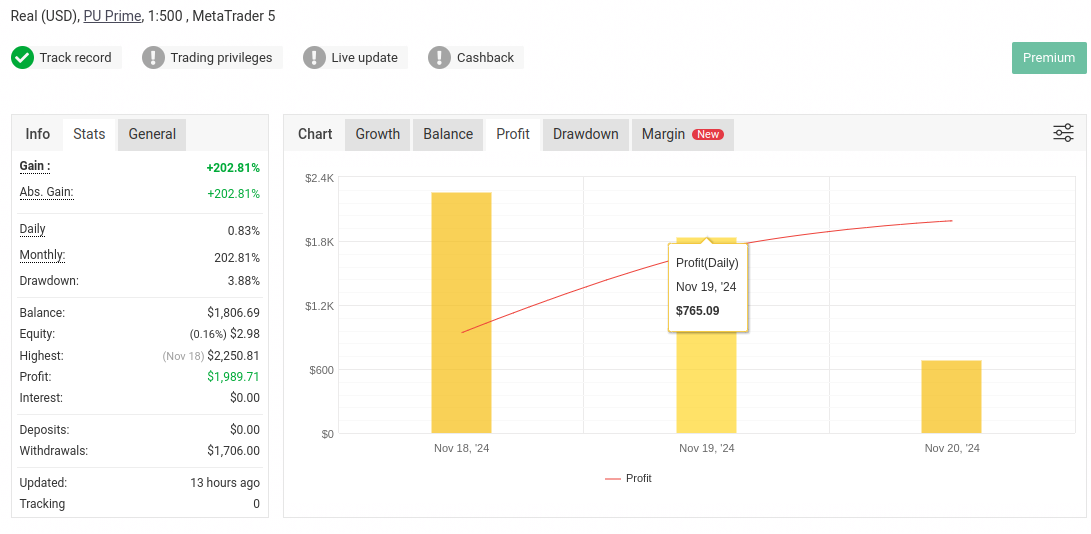1091x534 pixels.
Task: Click the Trading privileges warning icon
Action: [153, 58]
